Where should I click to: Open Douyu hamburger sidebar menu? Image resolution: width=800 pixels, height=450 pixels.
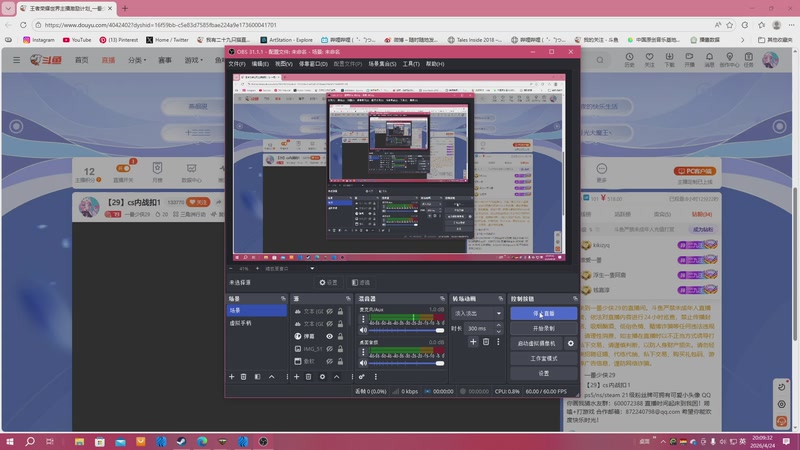(x=16, y=60)
